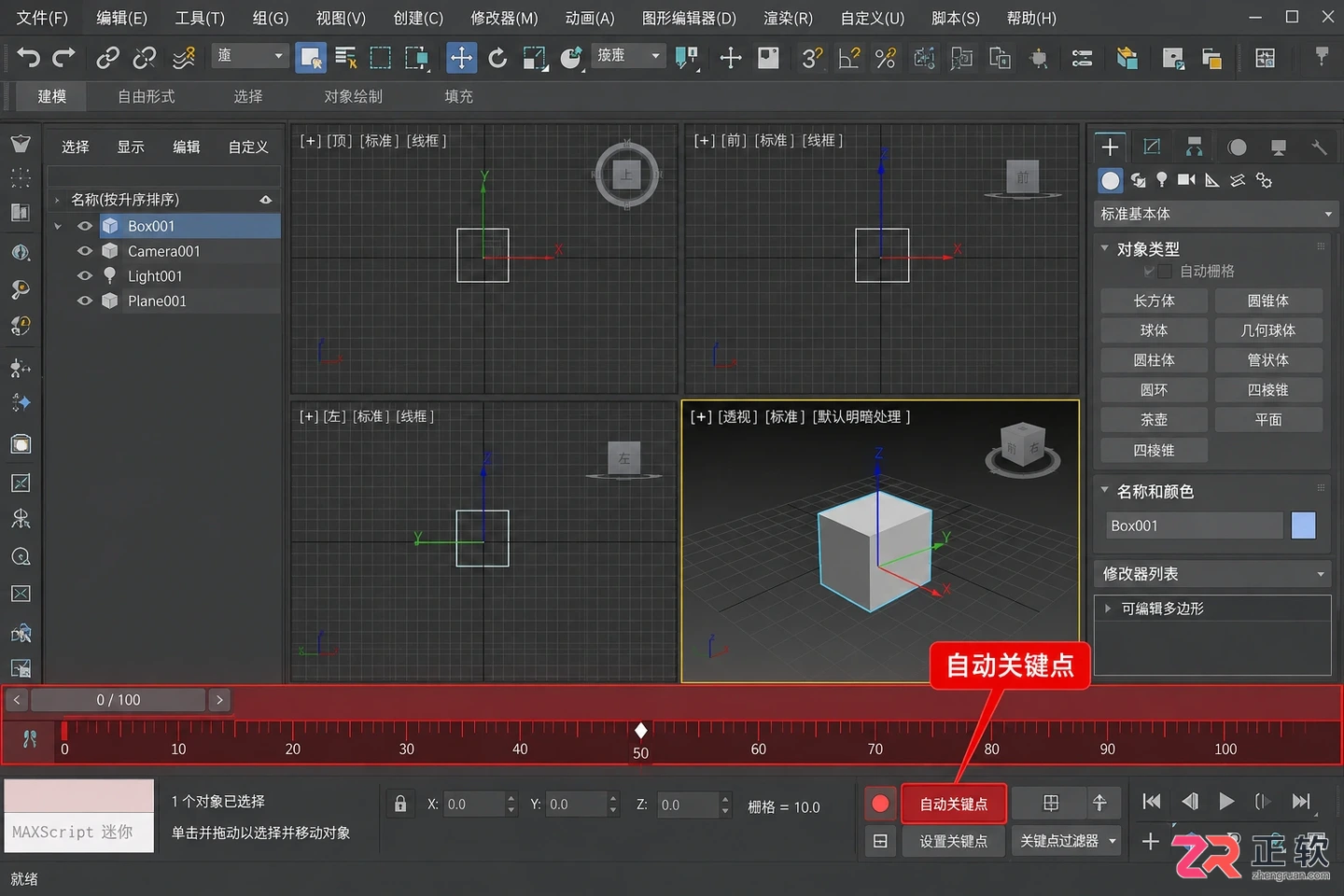Collapse the 对象类型 rollout
1344x896 pixels.
coord(1105,248)
